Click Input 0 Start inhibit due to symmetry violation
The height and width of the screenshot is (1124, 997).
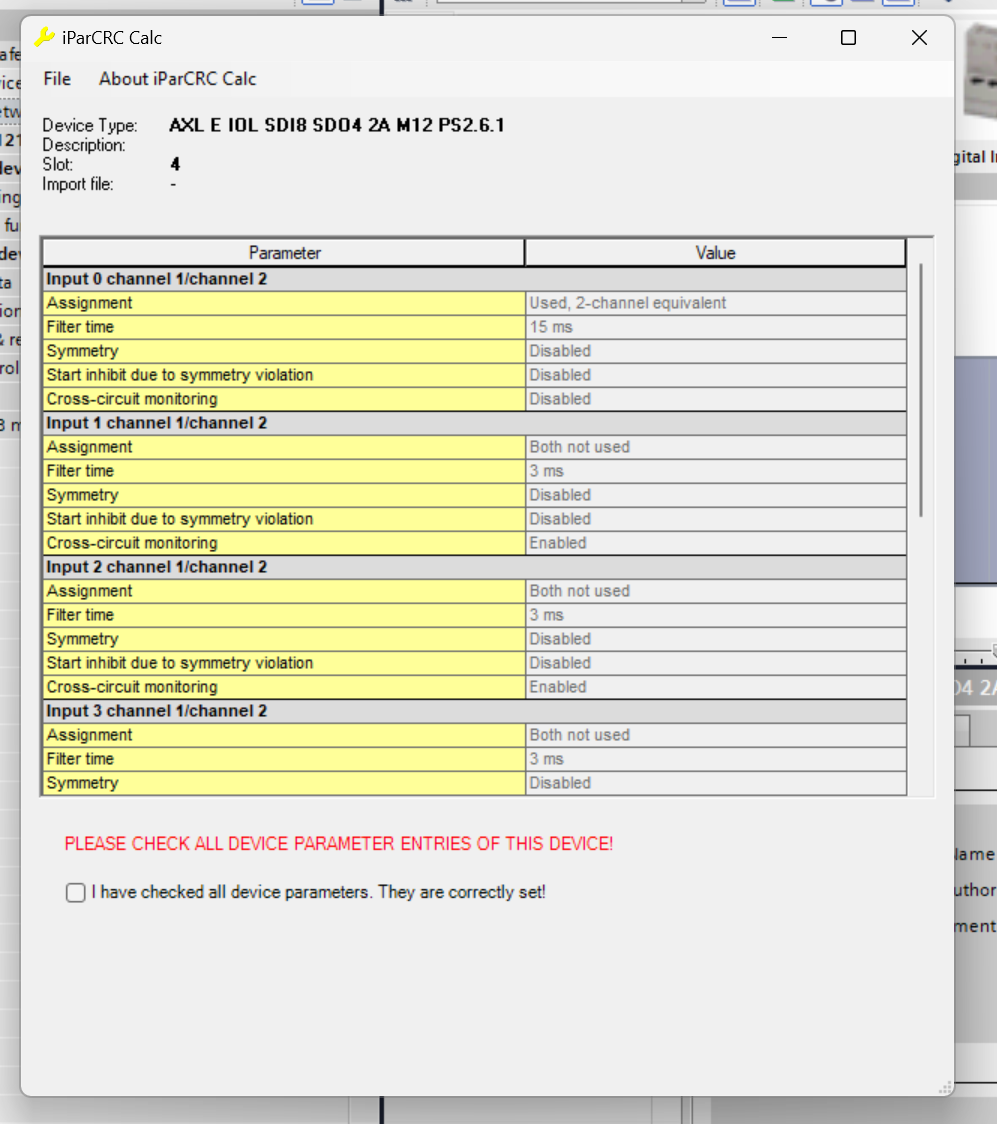284,375
